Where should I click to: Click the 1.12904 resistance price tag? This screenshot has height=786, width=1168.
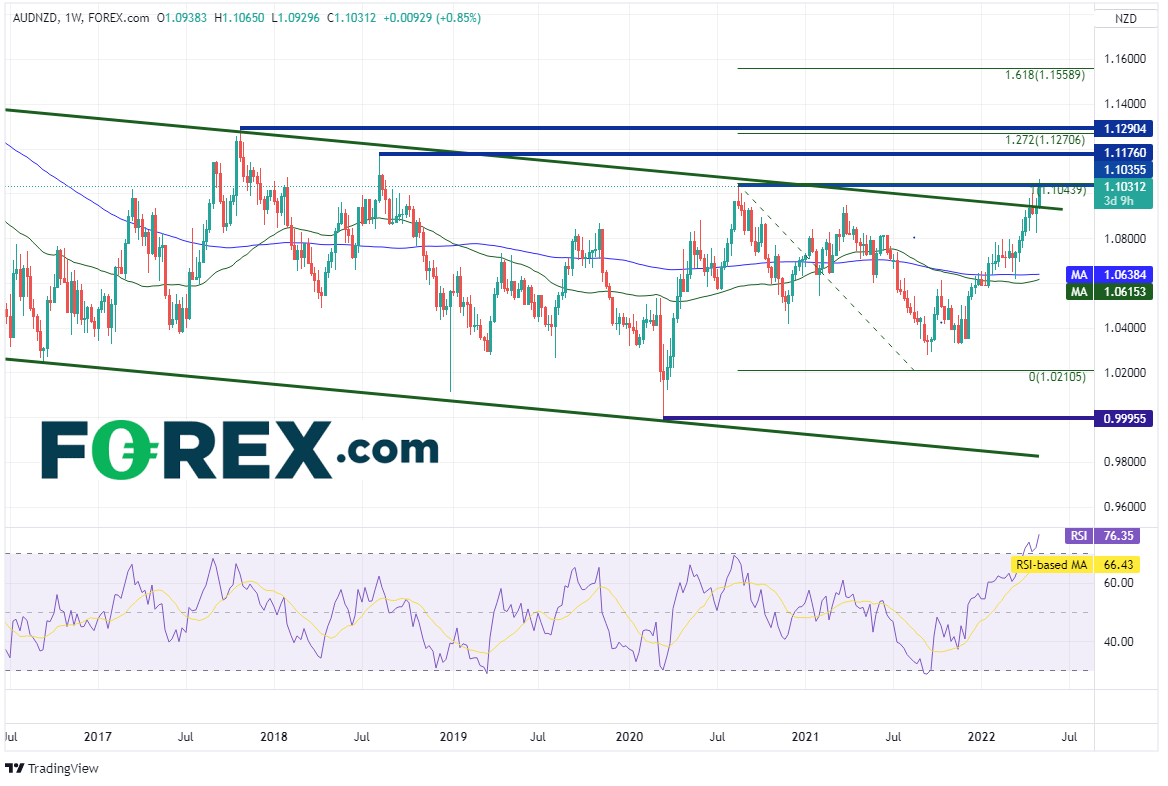1124,129
